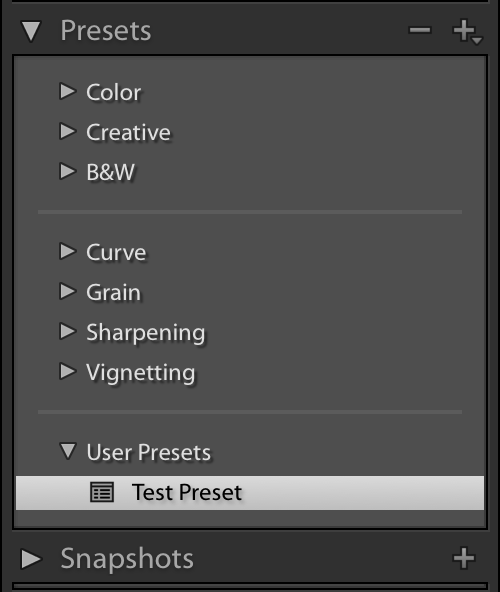Collapse the User Presets group arrow

68,451
